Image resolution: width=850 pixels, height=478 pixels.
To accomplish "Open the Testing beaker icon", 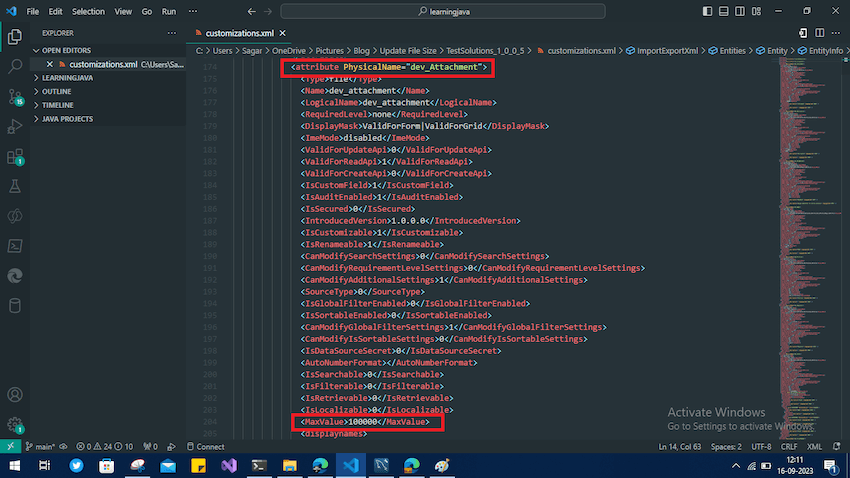I will coord(15,186).
